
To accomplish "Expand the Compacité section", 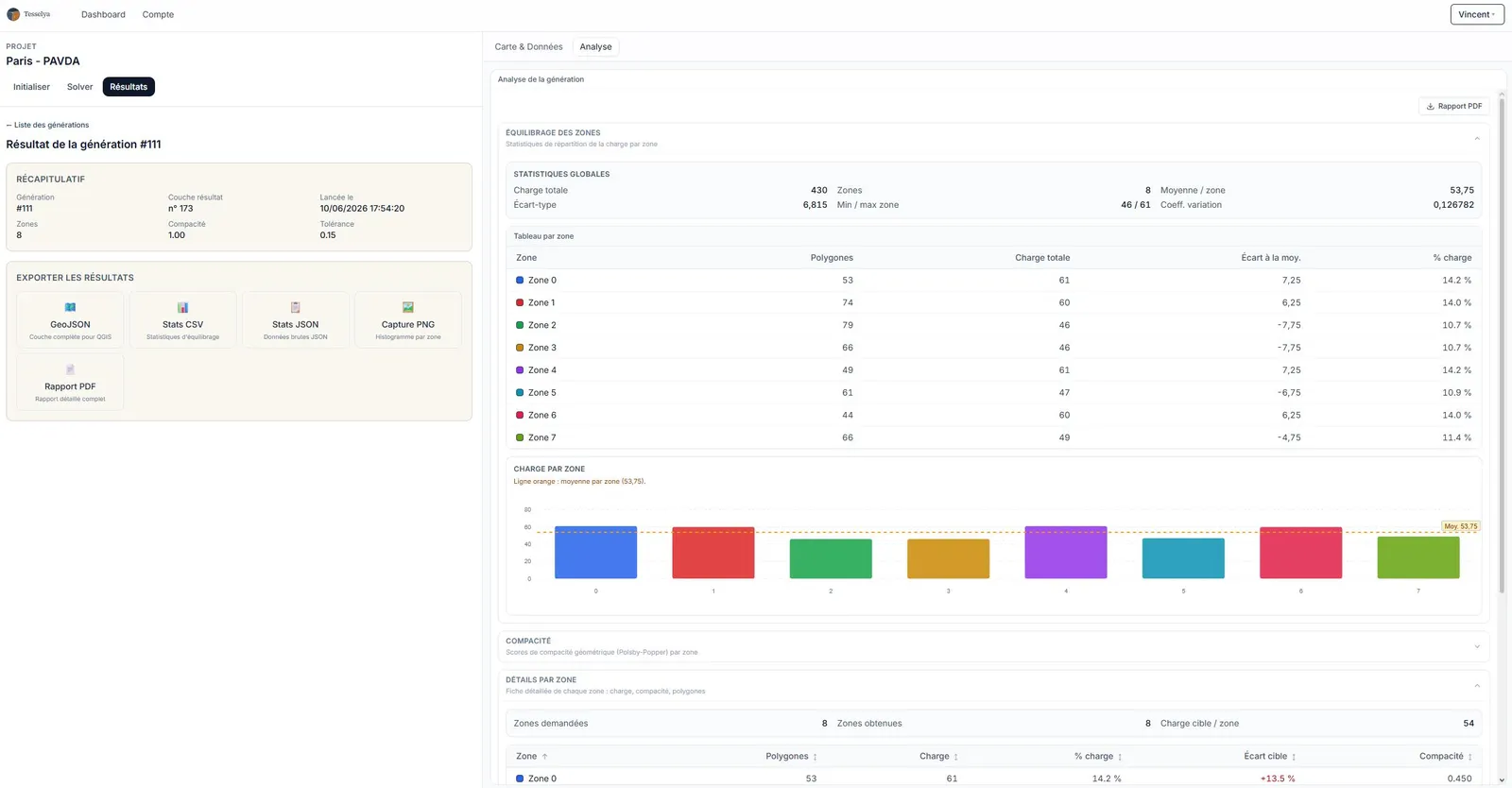I will coord(1477,647).
